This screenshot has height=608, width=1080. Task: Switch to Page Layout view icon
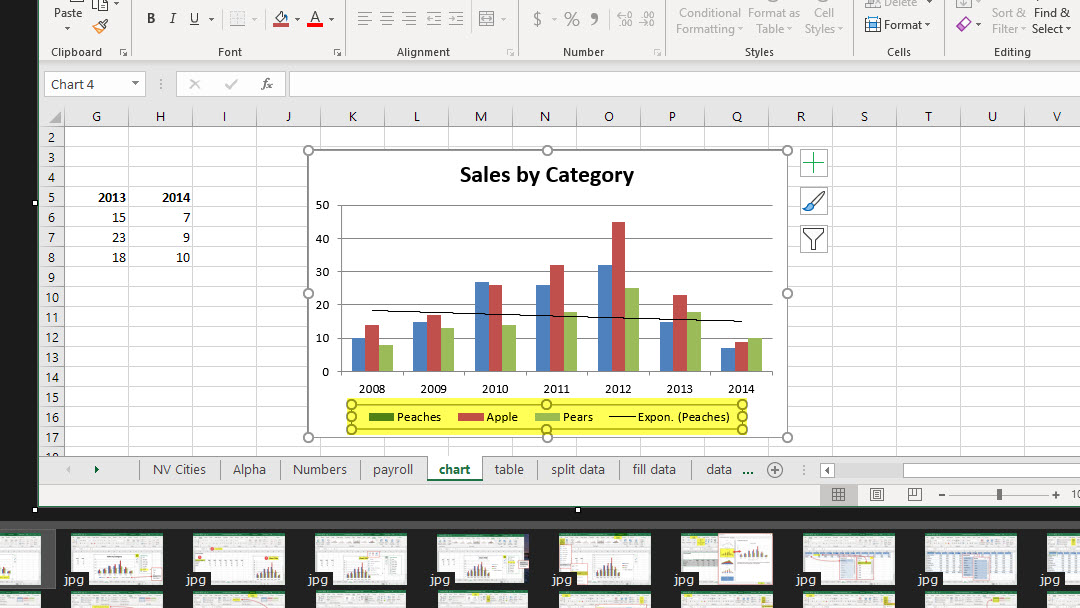coord(877,495)
